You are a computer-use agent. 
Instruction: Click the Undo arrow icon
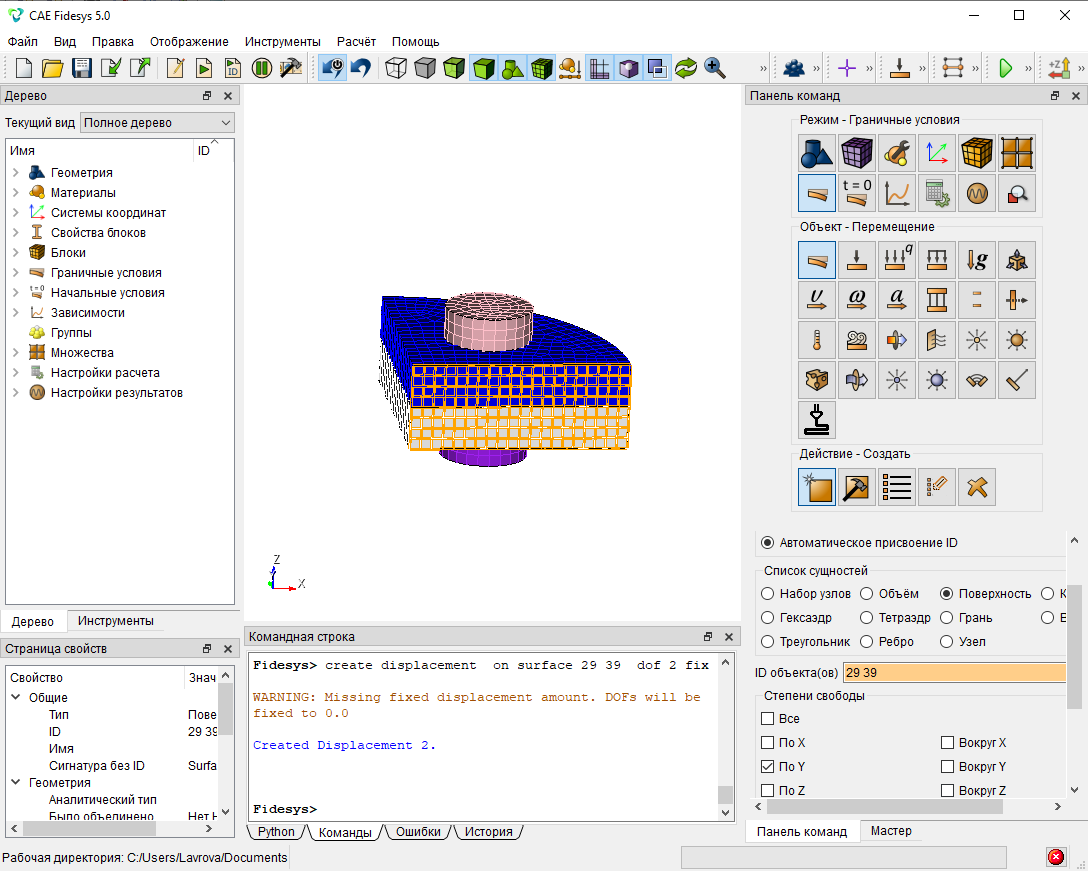click(x=361, y=68)
